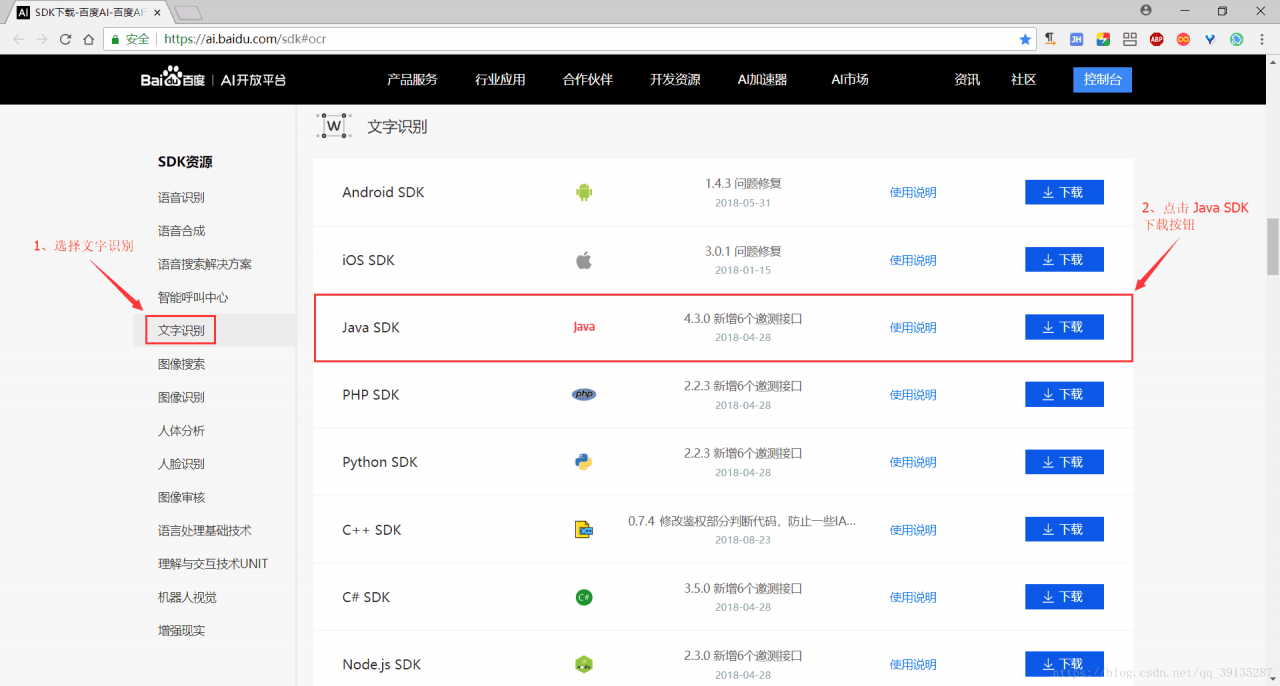Click the page vertical scrollbar thumb

click(1273, 246)
